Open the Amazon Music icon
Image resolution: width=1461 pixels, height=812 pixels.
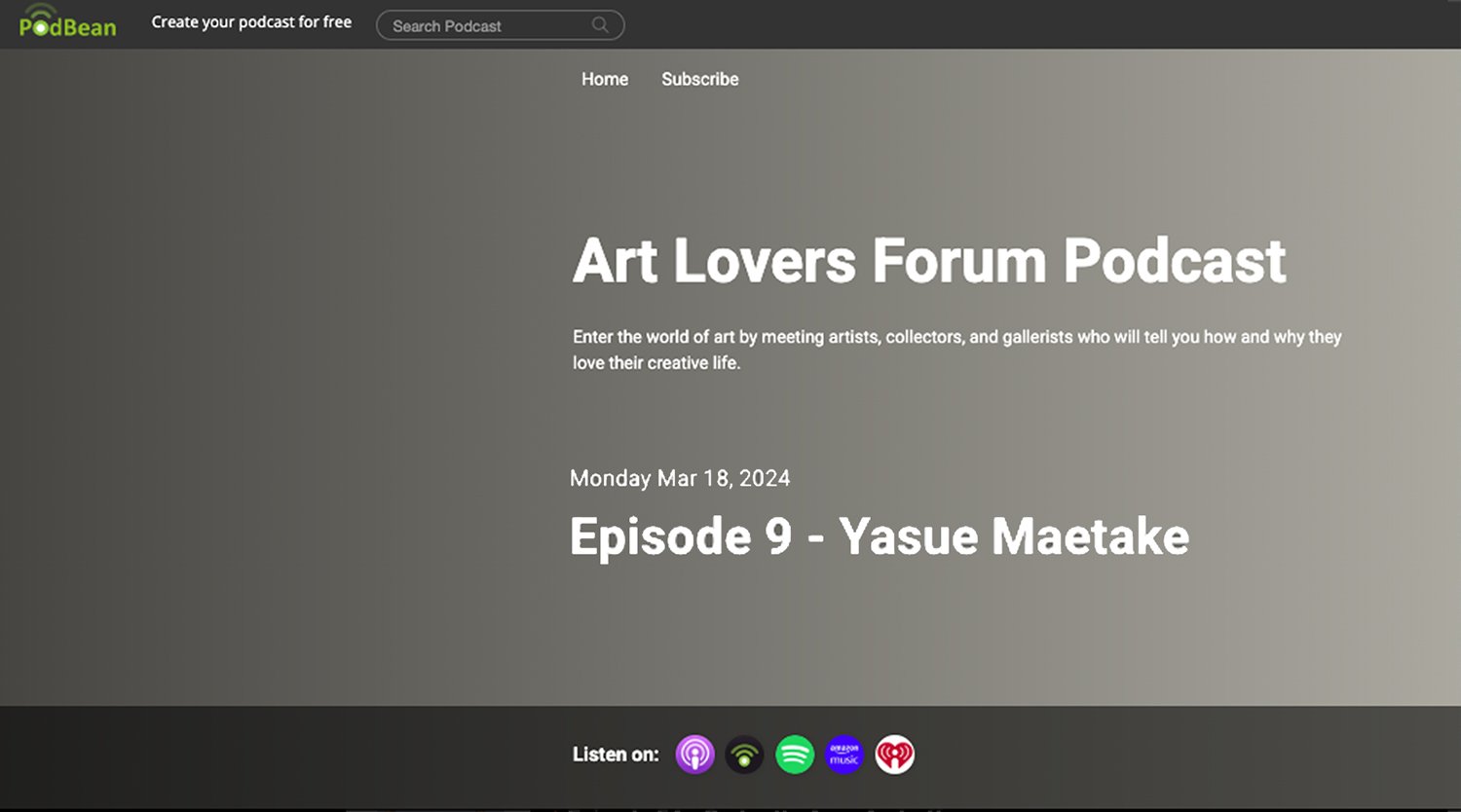(844, 755)
